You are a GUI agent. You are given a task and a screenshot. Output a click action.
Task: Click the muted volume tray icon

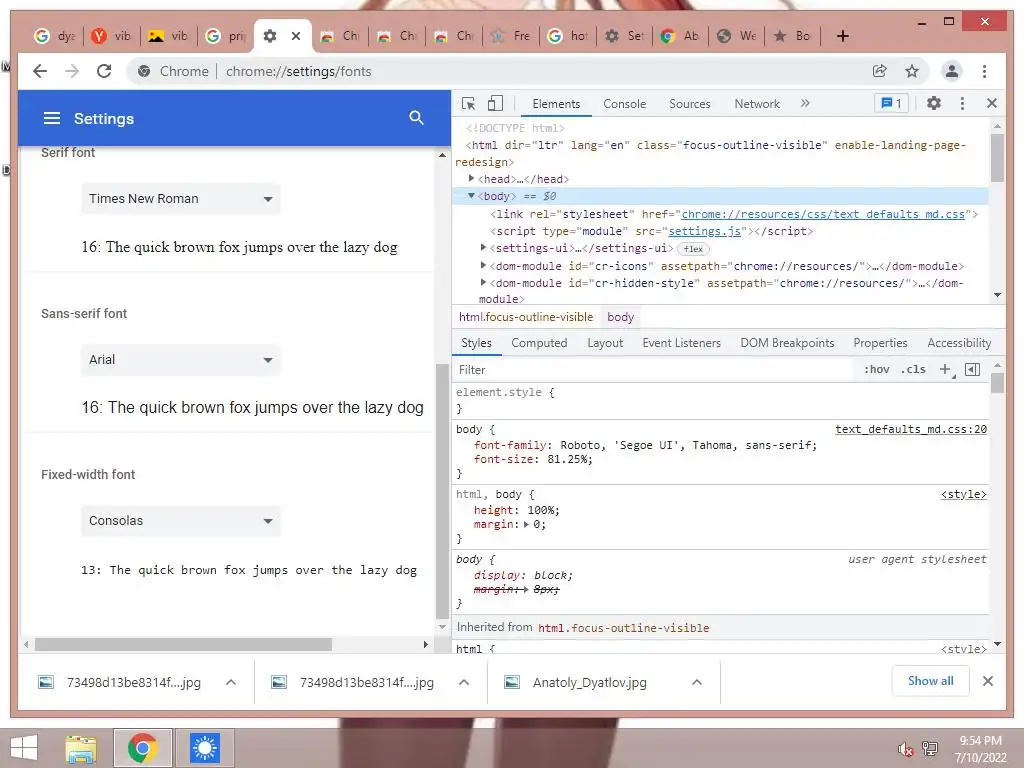(905, 749)
